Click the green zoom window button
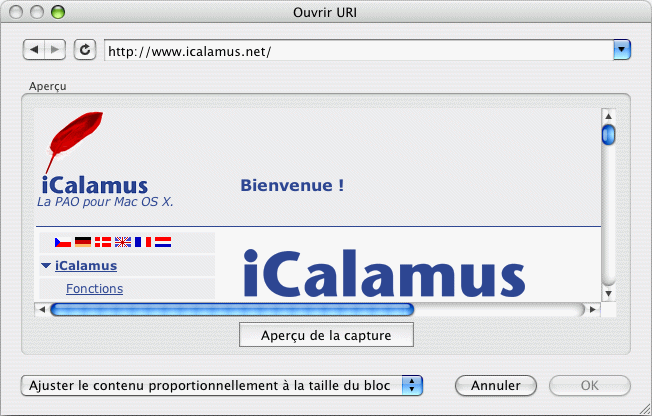This screenshot has height=416, width=652. click(58, 12)
